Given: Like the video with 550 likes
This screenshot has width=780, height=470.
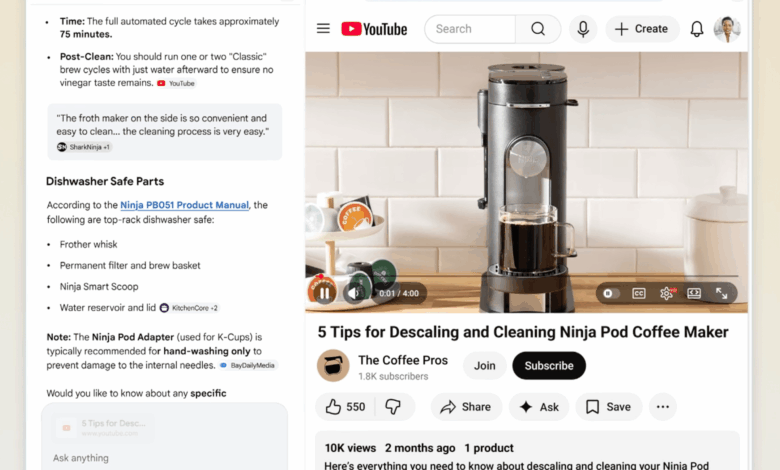Looking at the screenshot, I should (x=346, y=407).
